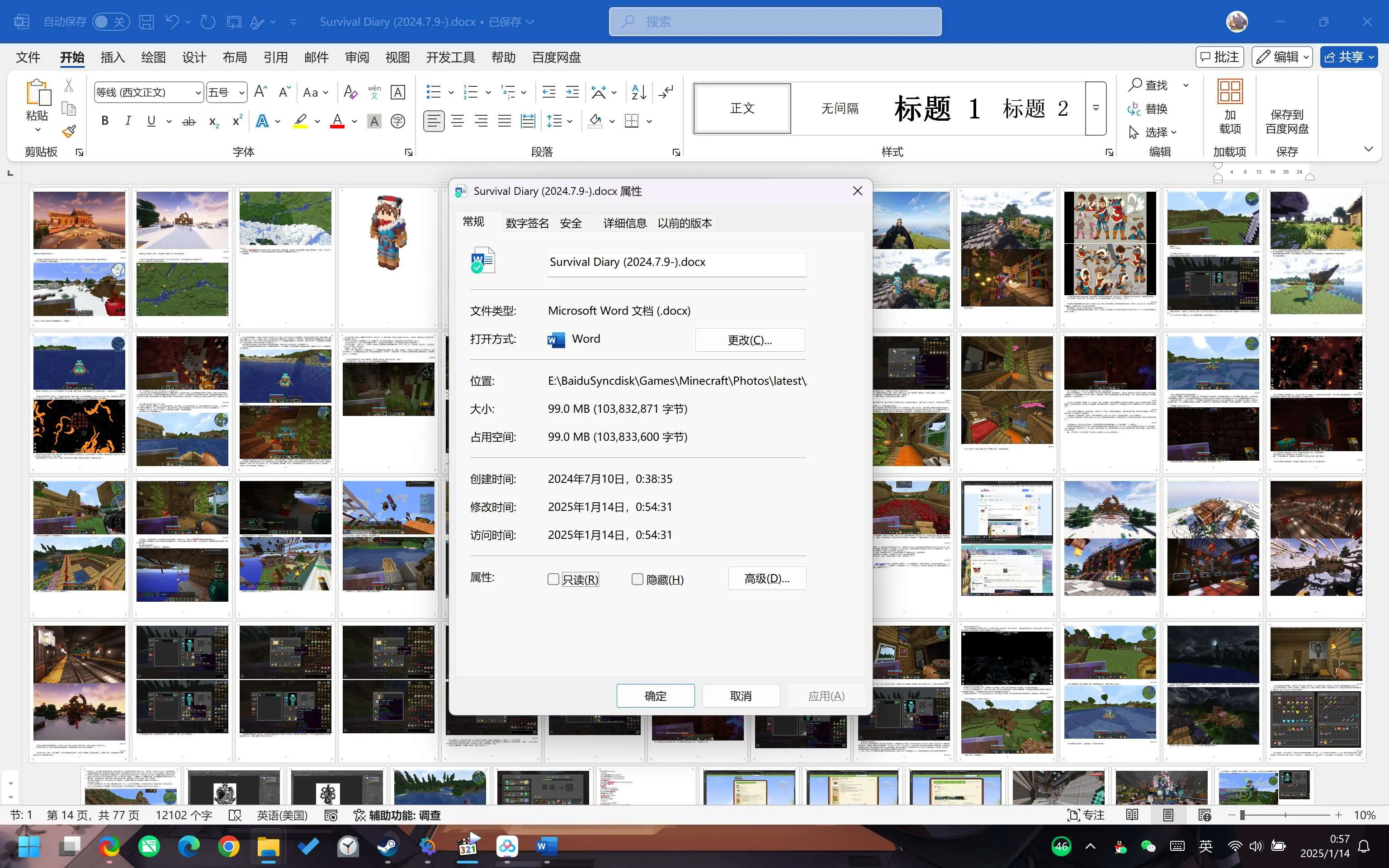Switch to Details (详细信息) tab in dialog
Screen dimensions: 1389x868
click(x=624, y=223)
